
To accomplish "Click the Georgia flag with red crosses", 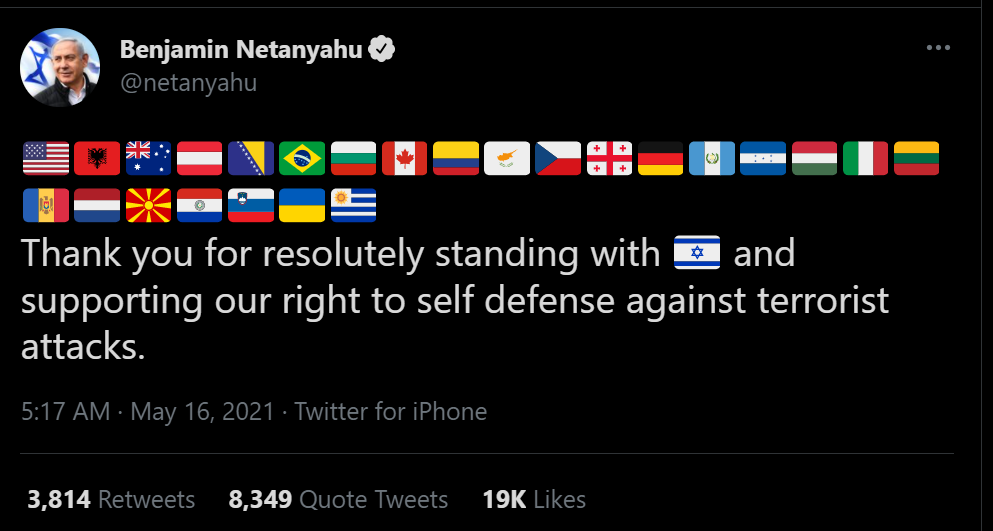I will [x=609, y=158].
